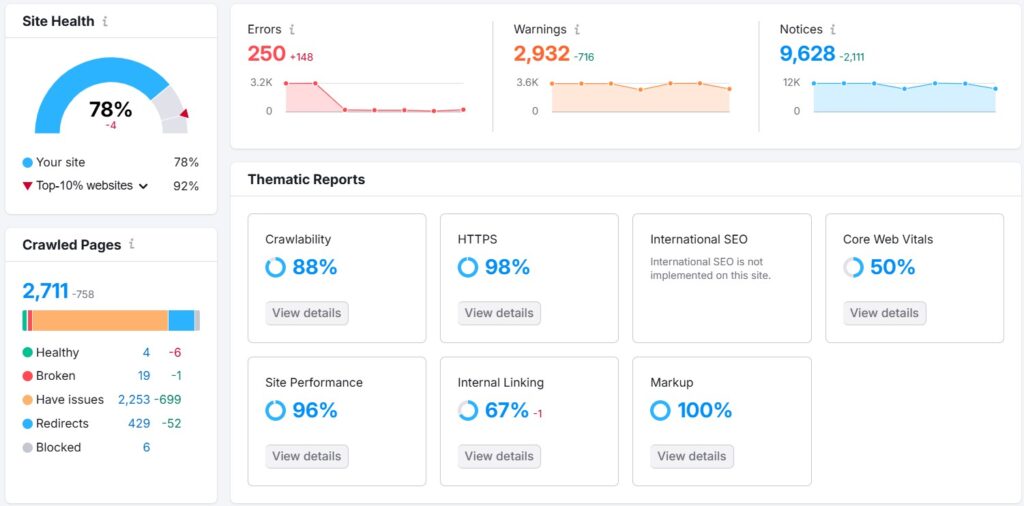Click the Have issues count 2,253
The height and width of the screenshot is (506, 1024).
click(134, 400)
